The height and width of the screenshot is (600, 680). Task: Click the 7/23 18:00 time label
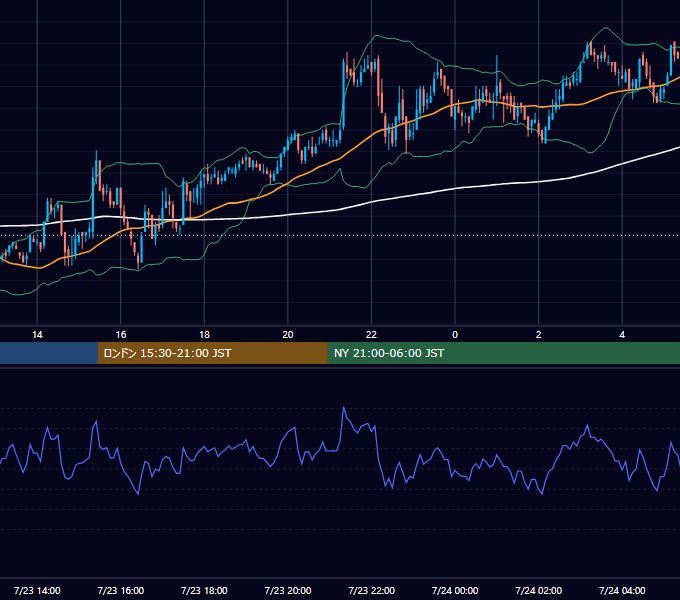(x=204, y=590)
